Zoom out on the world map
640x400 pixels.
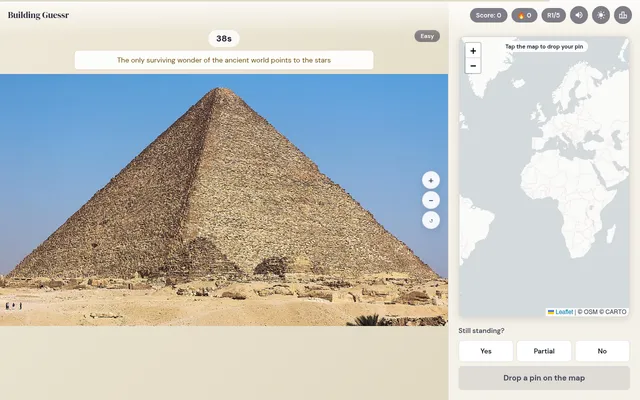pos(473,66)
